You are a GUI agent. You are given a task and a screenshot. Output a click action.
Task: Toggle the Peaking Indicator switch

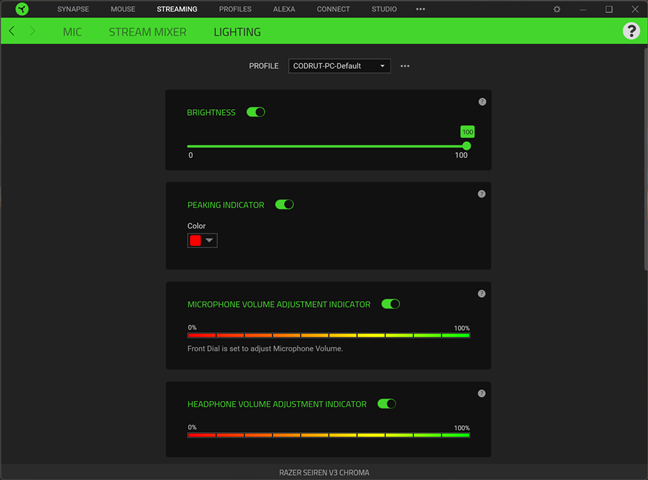(284, 205)
